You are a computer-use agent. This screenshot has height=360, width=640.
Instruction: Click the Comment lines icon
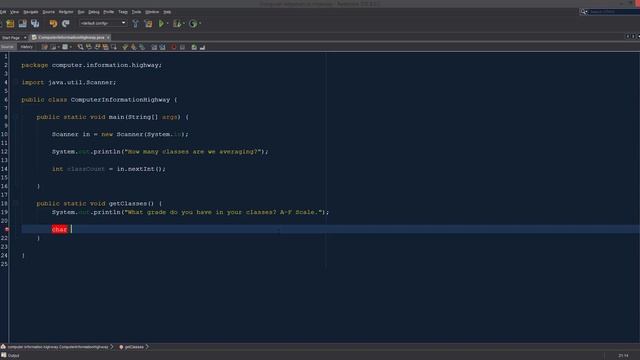(x=194, y=47)
